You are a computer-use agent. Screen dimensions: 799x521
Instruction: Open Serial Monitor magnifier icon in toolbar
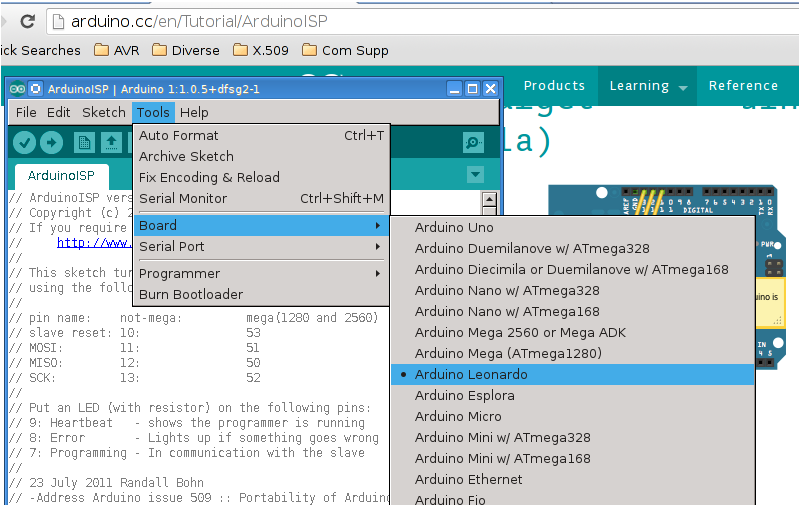tap(474, 143)
